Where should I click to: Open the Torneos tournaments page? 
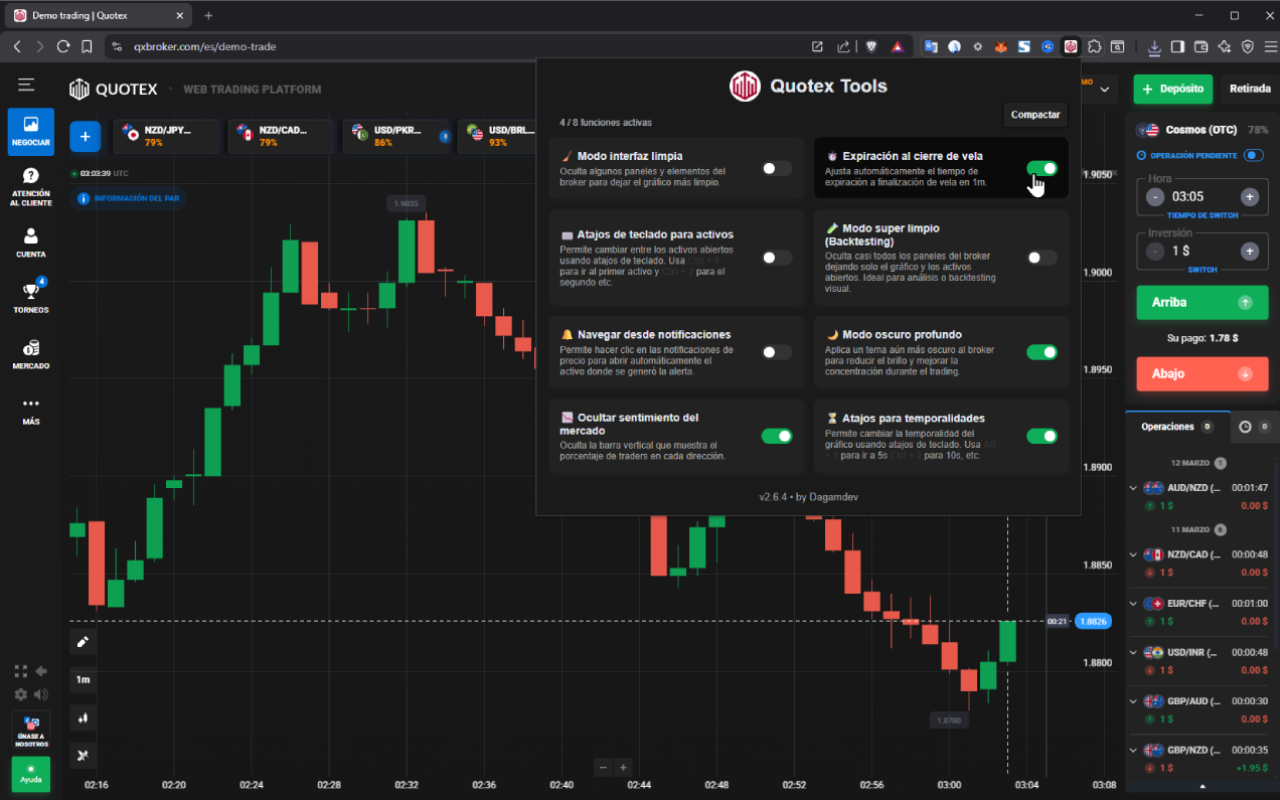coord(31,298)
